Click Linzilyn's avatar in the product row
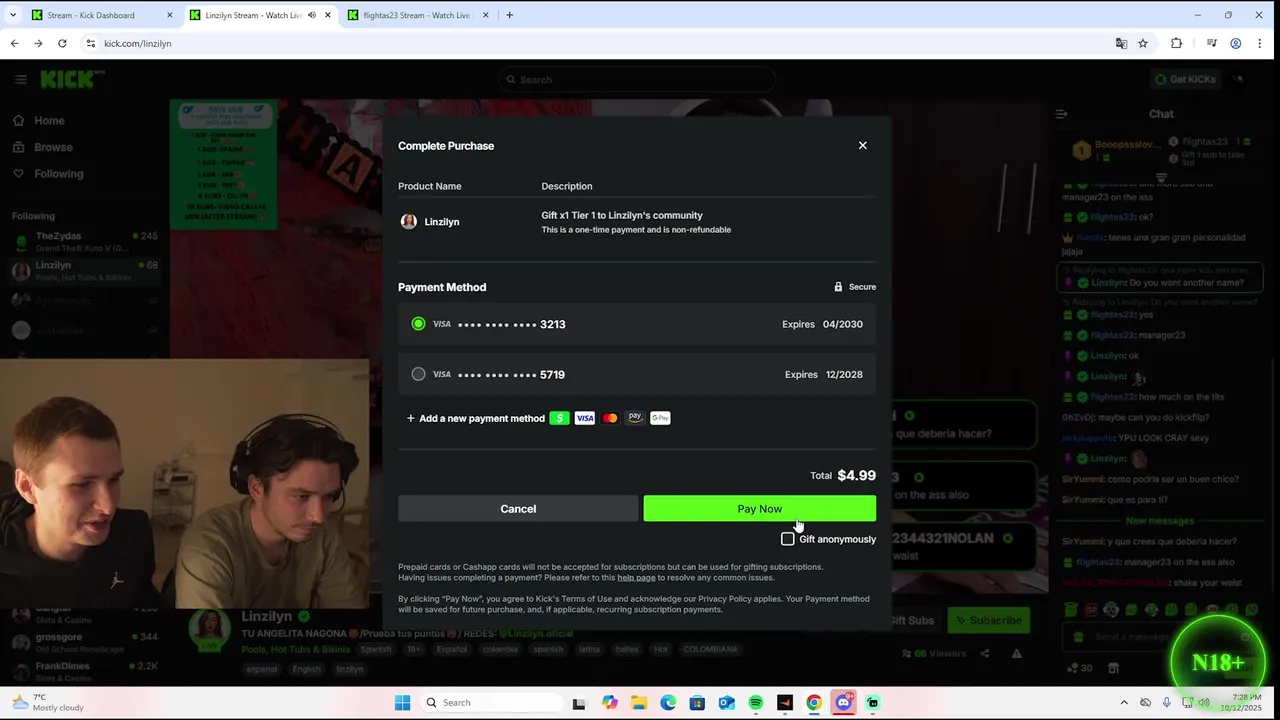1280x720 pixels. 408,221
